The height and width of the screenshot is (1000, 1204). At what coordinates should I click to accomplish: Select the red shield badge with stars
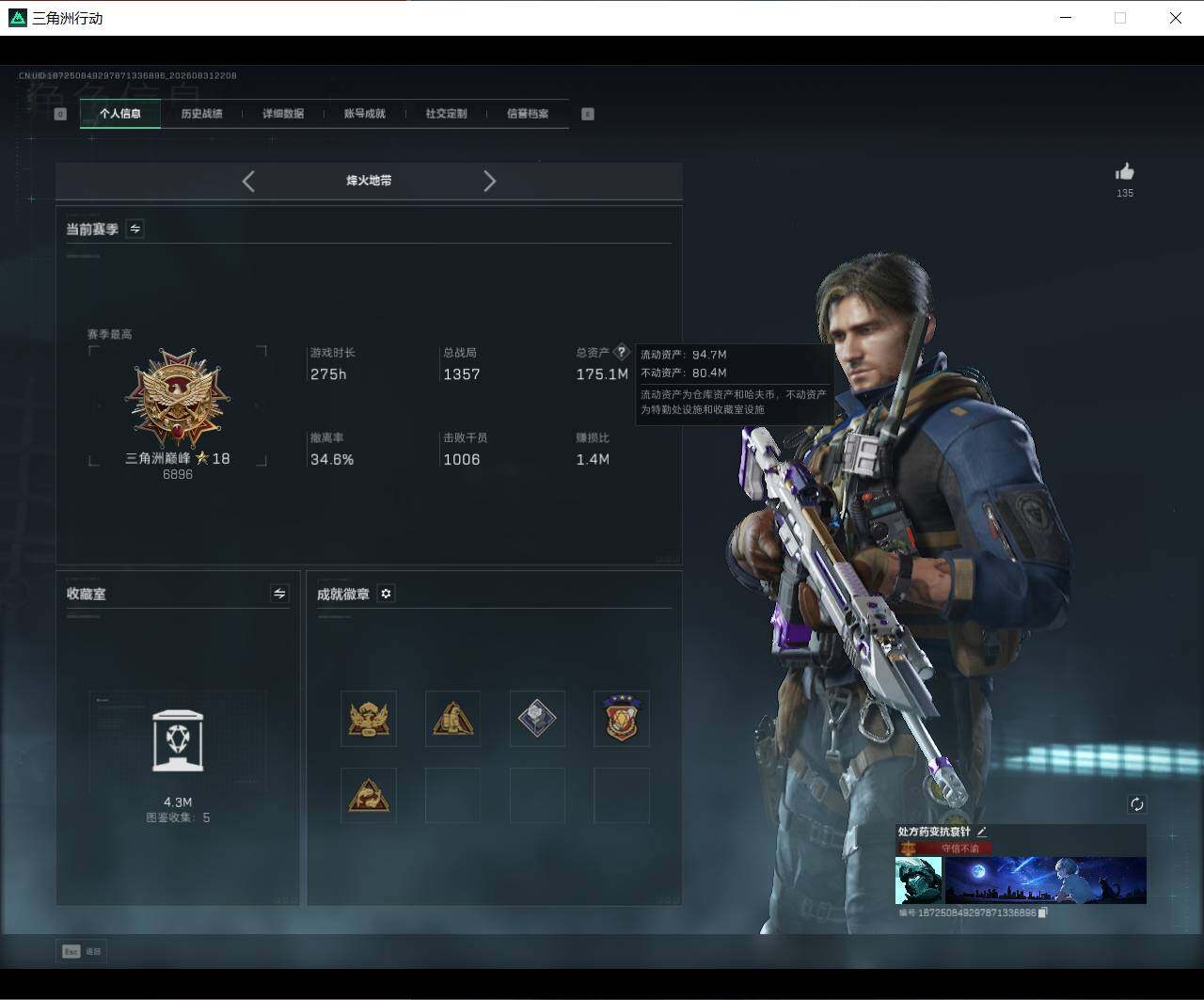(622, 719)
